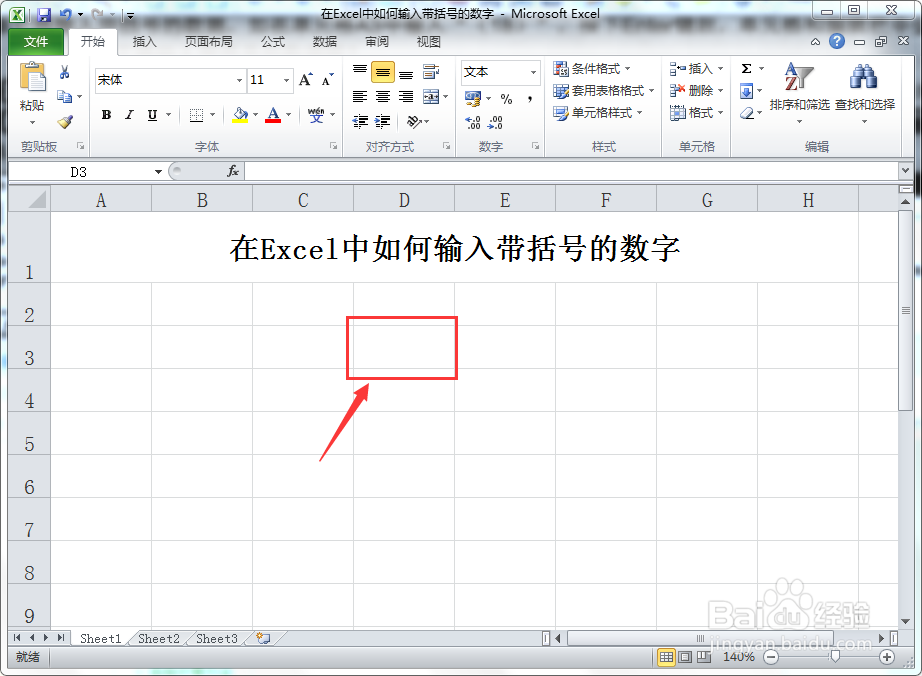Open 条件格式 conditional formatting menu
Screen dimensions: 922x676
(x=592, y=69)
